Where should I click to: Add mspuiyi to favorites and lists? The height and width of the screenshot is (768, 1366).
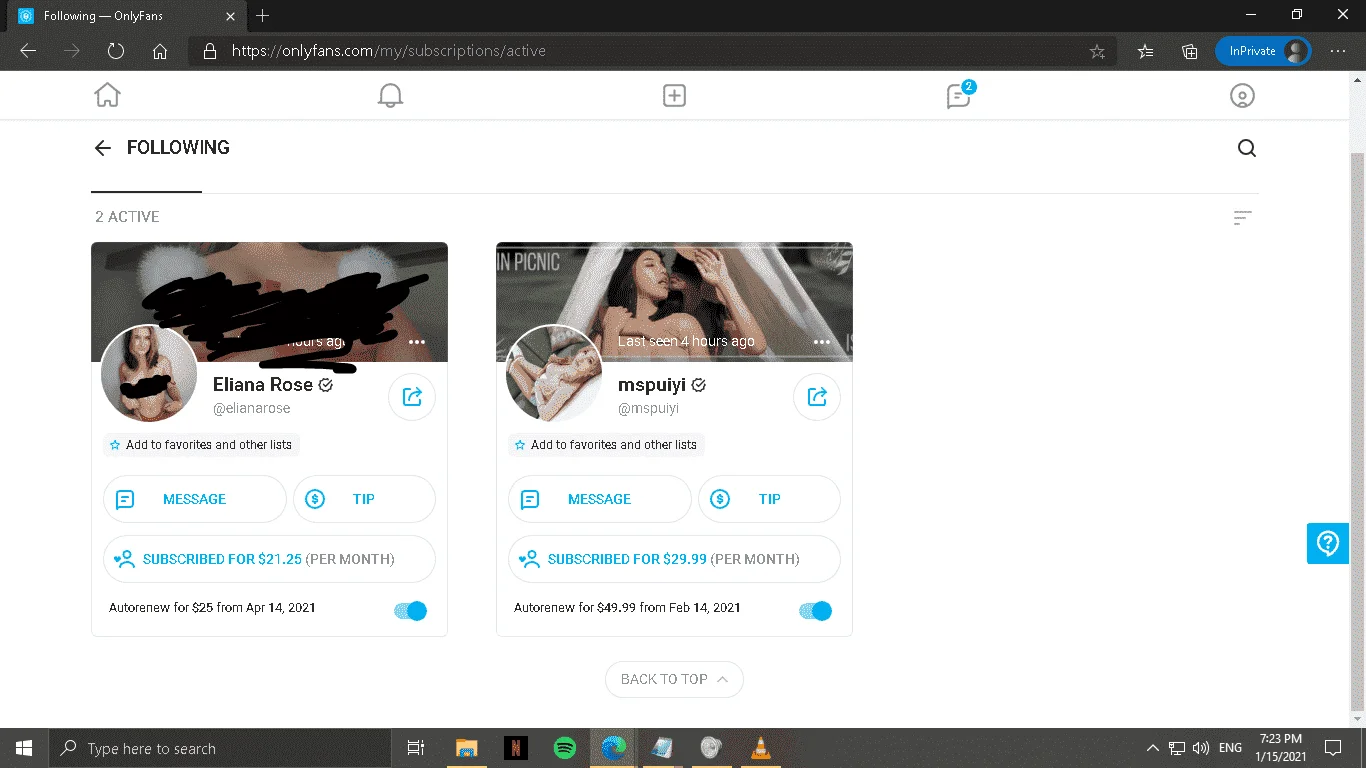click(x=606, y=445)
